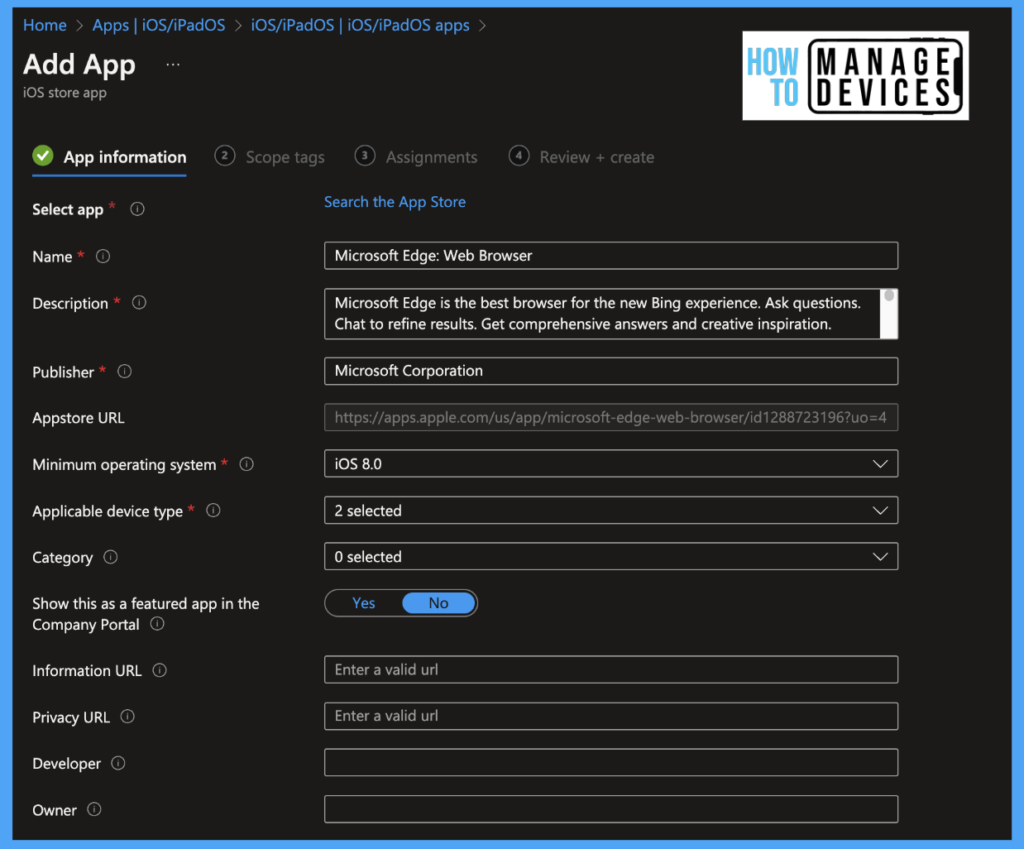Click the Information URL input field
Viewport: 1024px width, 849px height.
coord(611,669)
